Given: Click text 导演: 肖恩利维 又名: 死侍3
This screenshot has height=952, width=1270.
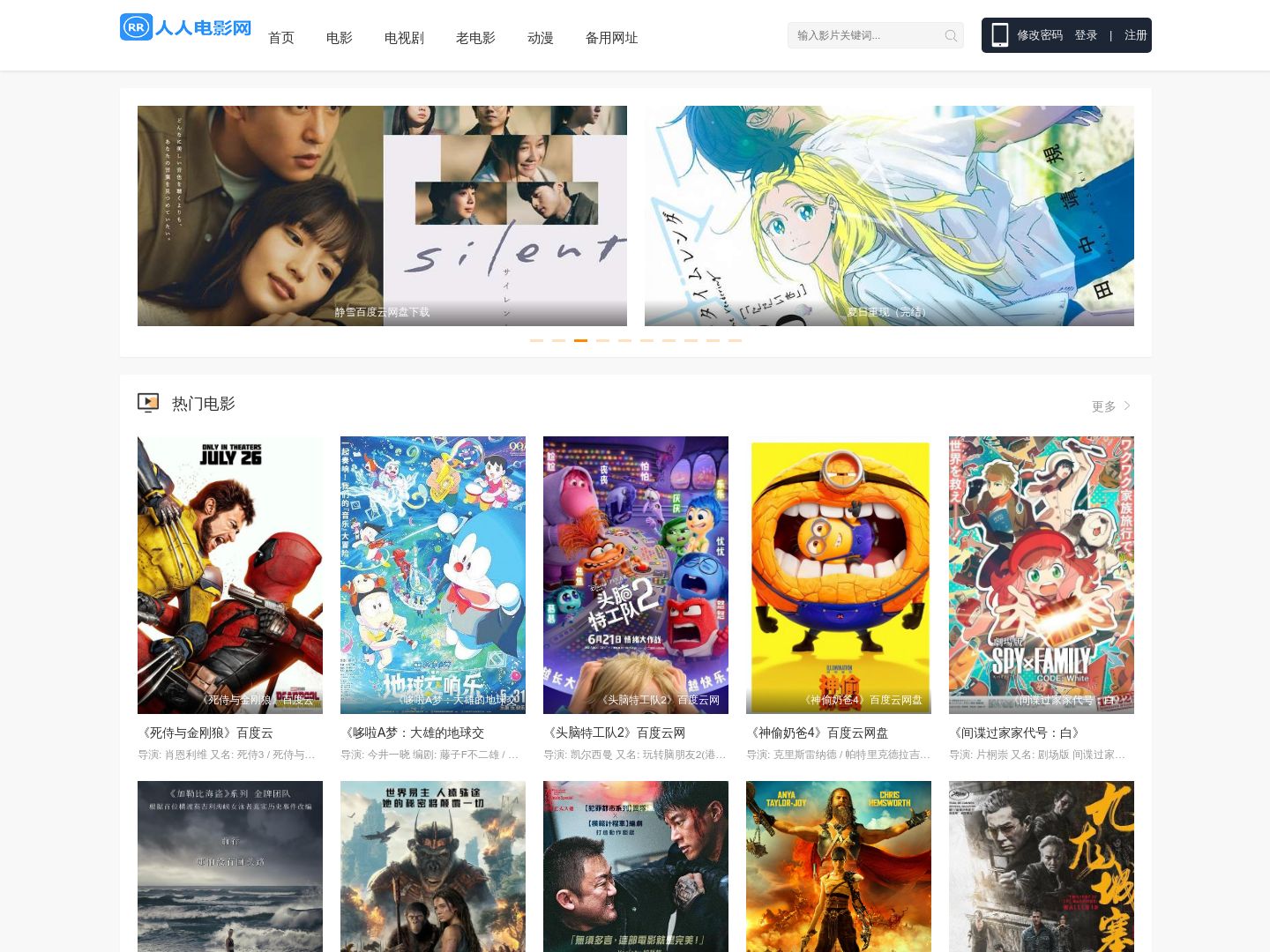Looking at the screenshot, I should (227, 755).
